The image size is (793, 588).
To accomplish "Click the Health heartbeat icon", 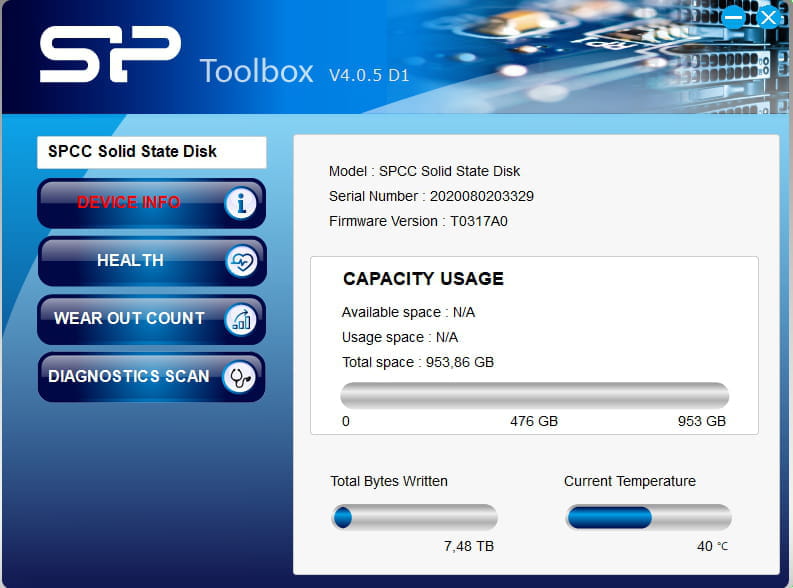I will coord(241,261).
